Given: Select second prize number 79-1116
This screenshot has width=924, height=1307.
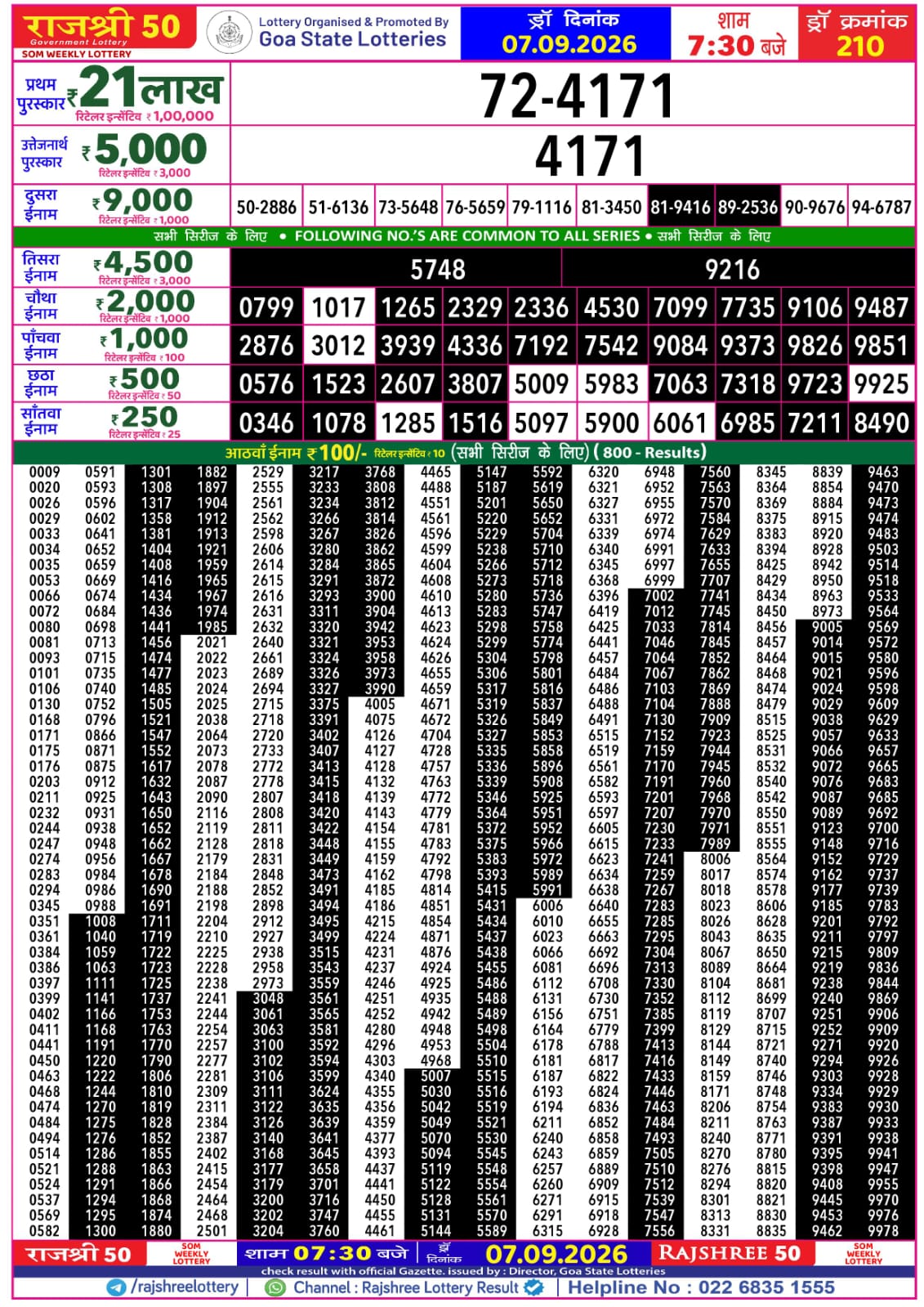Looking at the screenshot, I should click(x=542, y=208).
